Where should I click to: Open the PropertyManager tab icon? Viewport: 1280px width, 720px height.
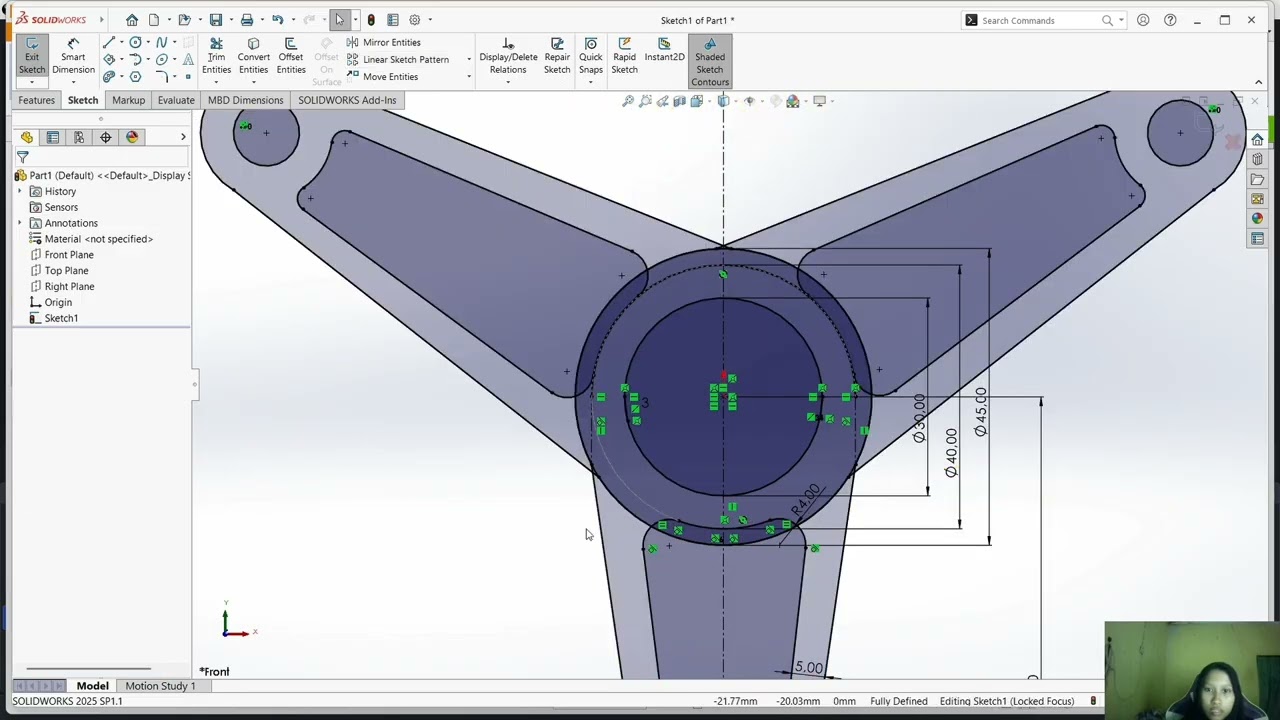pos(53,137)
